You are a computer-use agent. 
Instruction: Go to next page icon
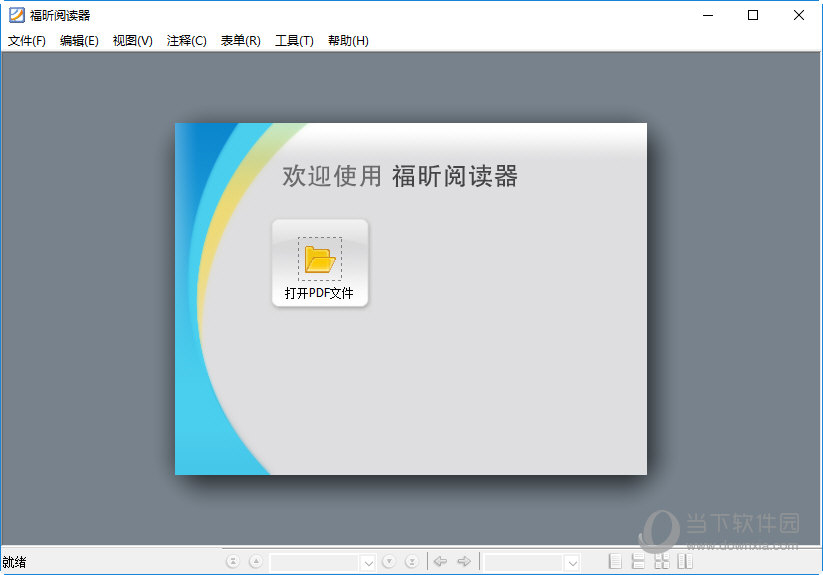click(389, 562)
